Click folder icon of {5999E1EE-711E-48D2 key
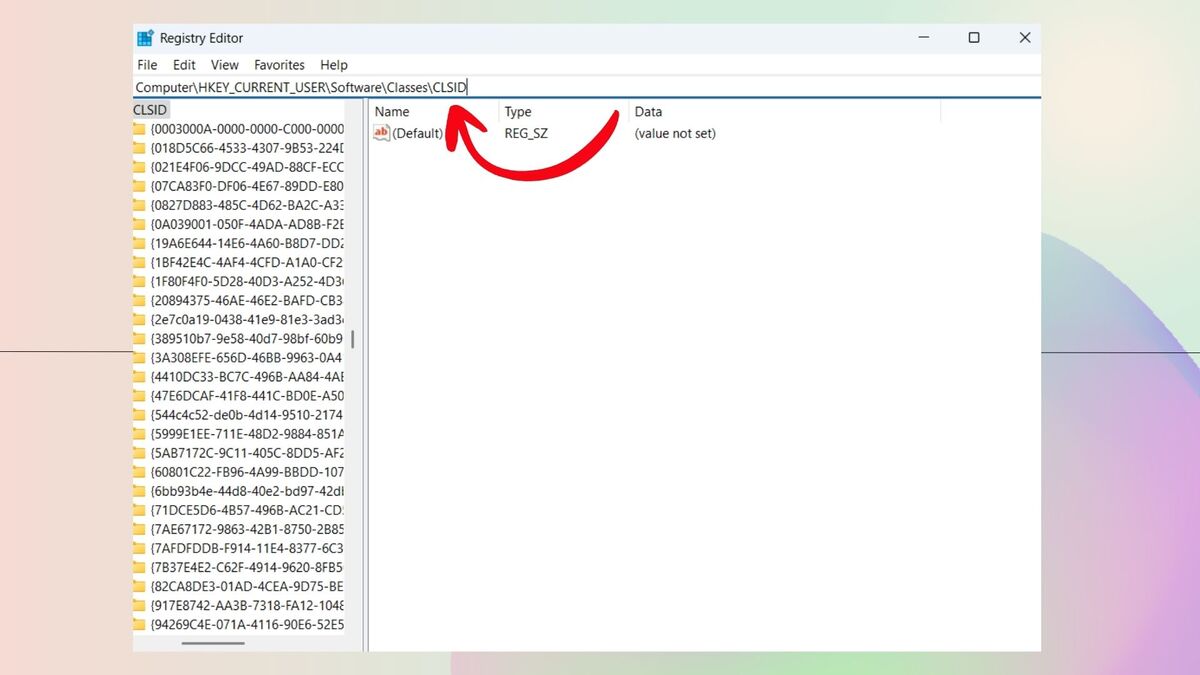1200x675 pixels. 140,433
